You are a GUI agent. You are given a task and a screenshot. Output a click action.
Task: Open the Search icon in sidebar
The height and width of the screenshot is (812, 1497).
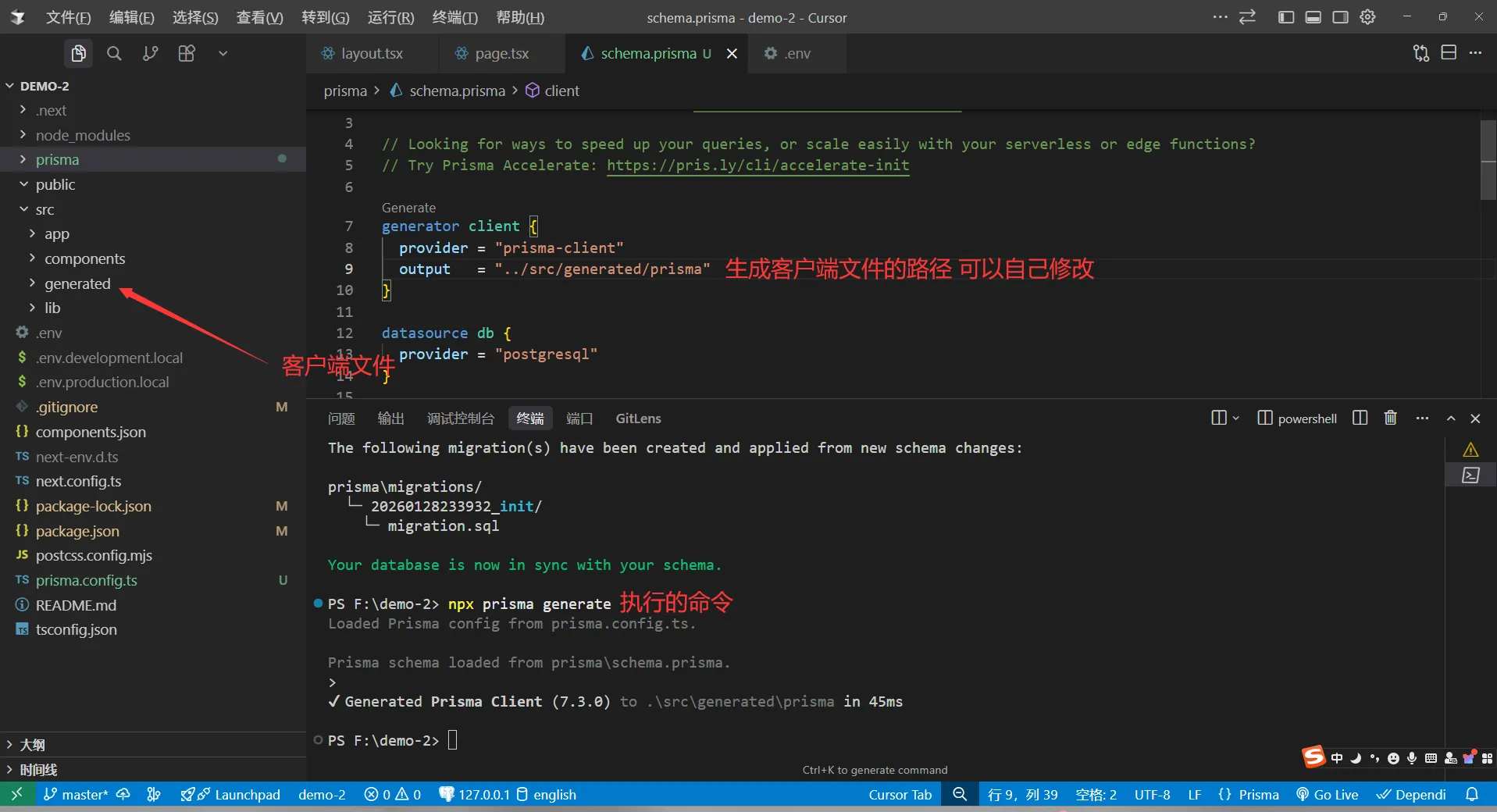(x=114, y=53)
